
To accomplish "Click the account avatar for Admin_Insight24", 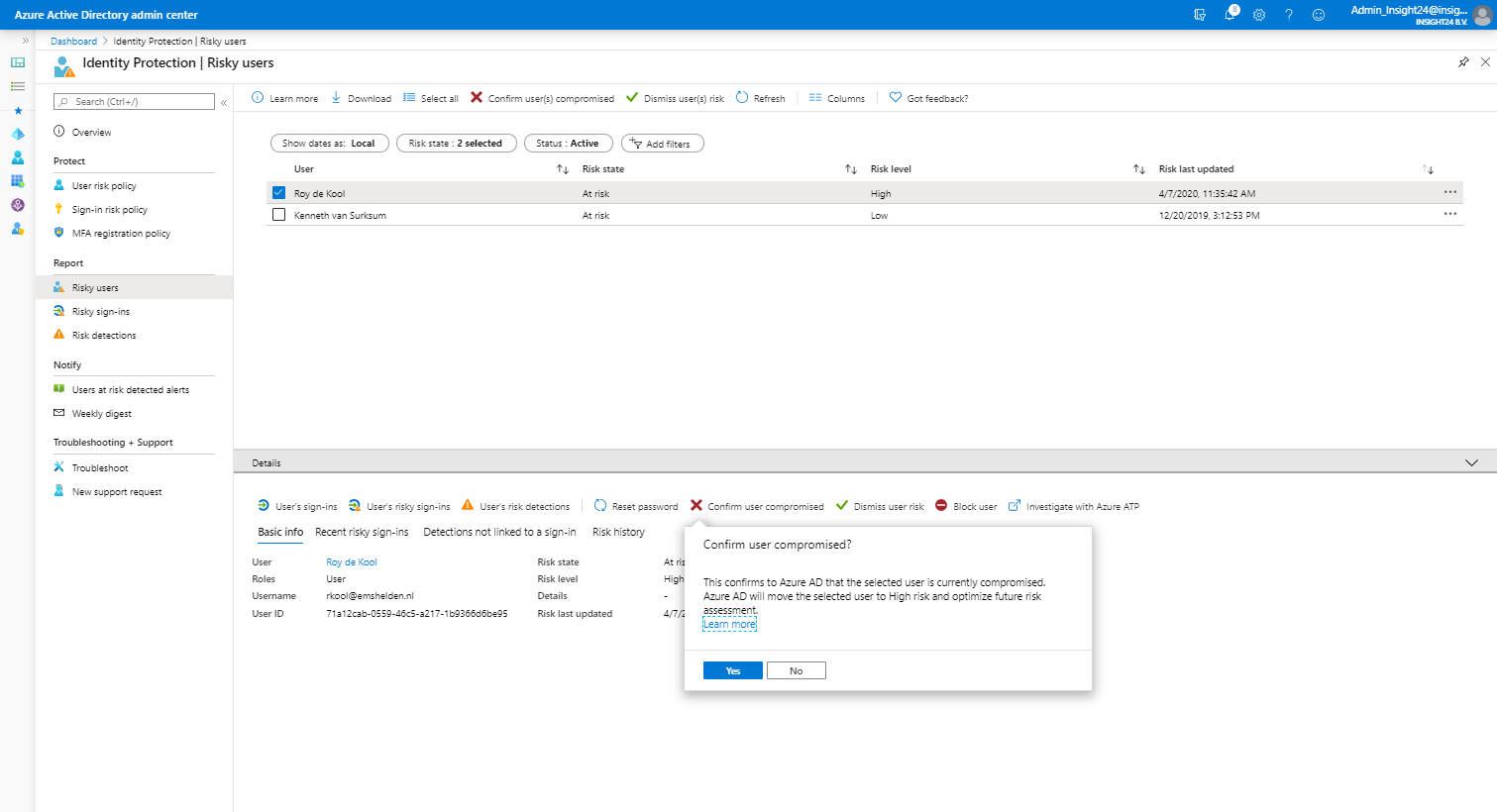I will [1482, 15].
